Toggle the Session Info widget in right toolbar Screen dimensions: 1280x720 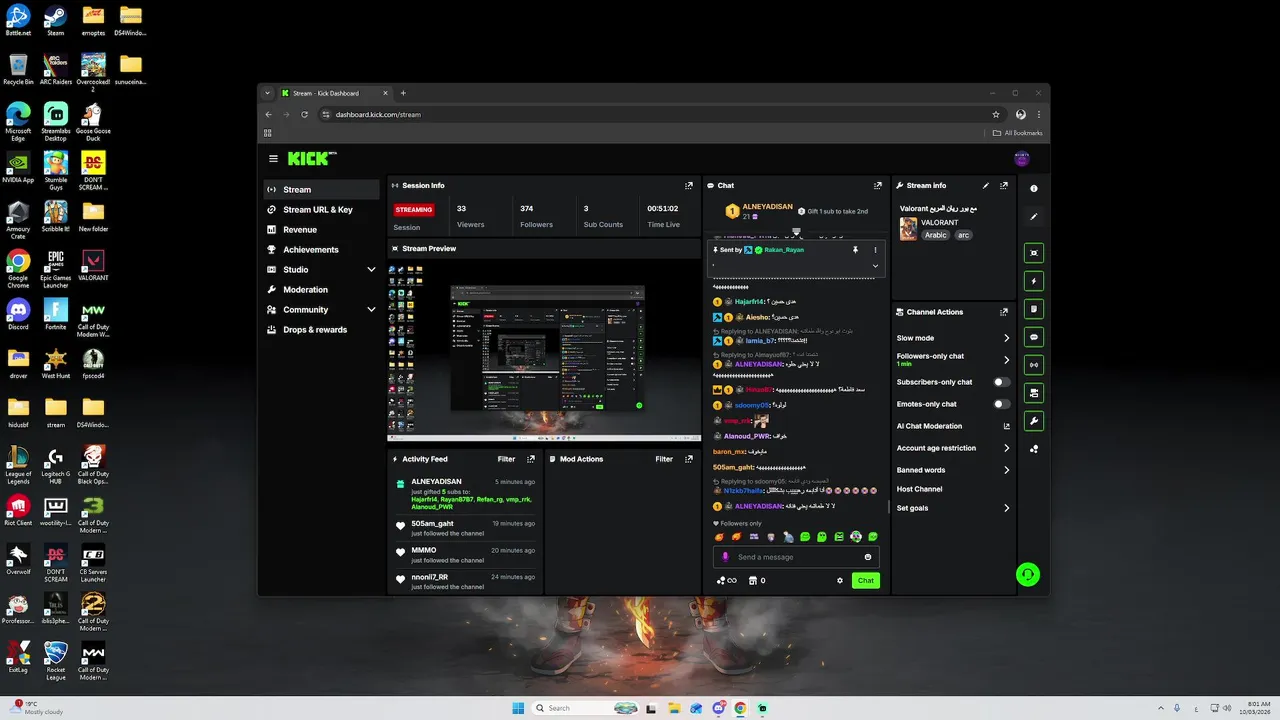(1034, 364)
